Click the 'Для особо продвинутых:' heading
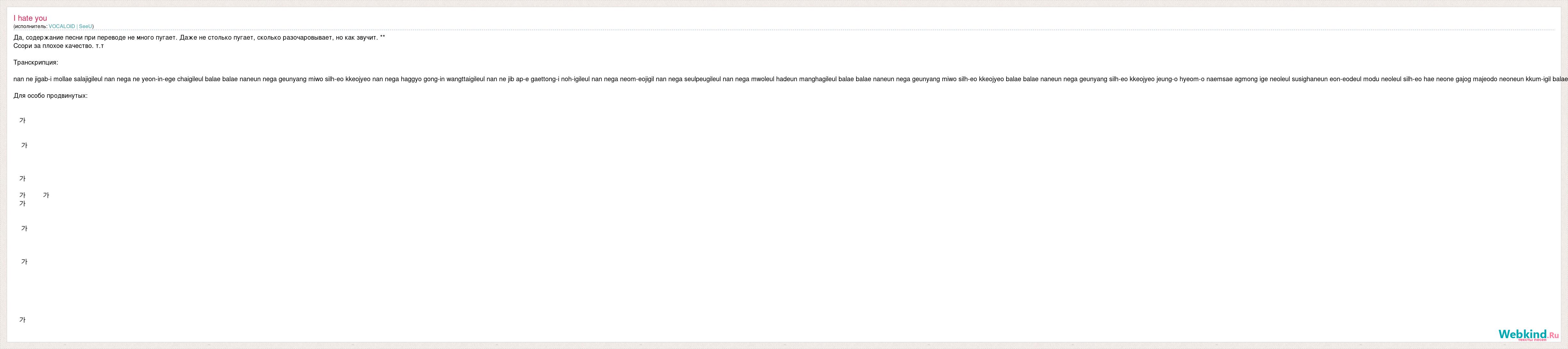This screenshot has height=349, width=1568. [x=51, y=96]
